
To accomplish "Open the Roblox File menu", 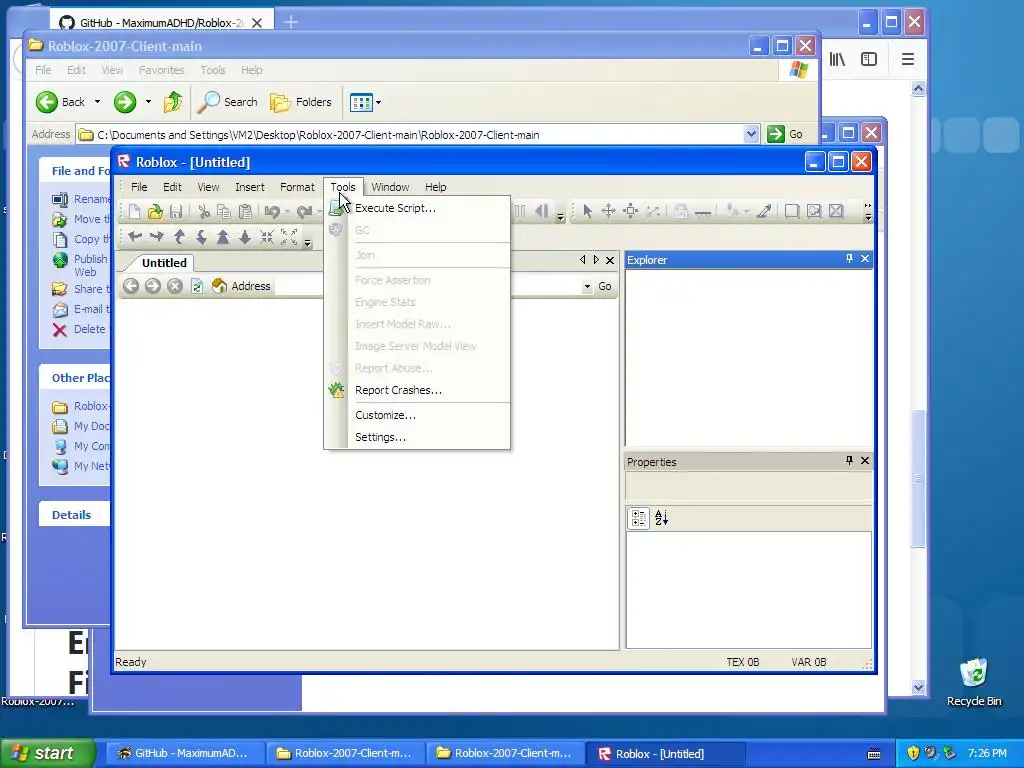I will [139, 187].
